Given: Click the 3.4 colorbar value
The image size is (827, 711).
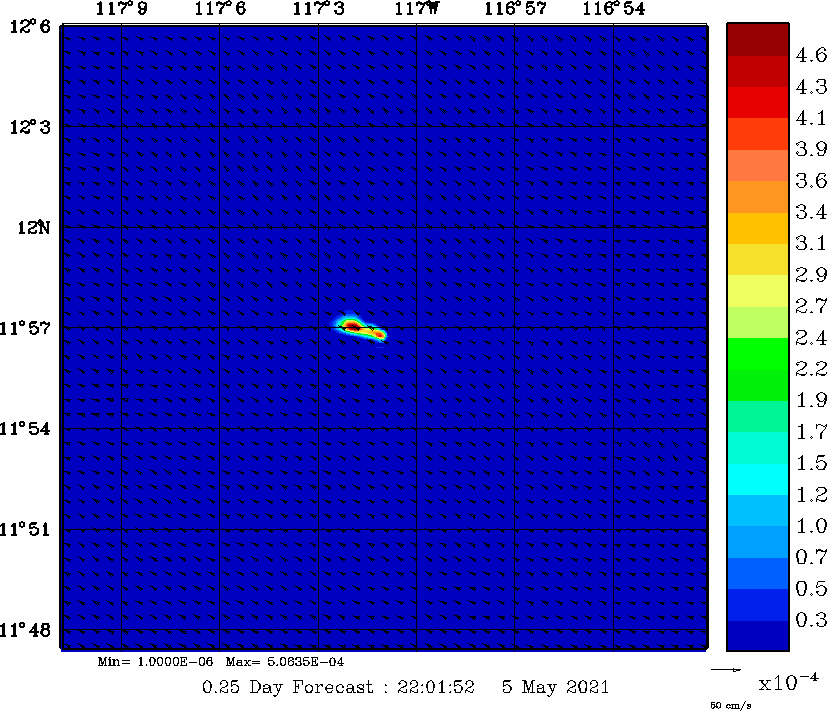Looking at the screenshot, I should [x=811, y=212].
